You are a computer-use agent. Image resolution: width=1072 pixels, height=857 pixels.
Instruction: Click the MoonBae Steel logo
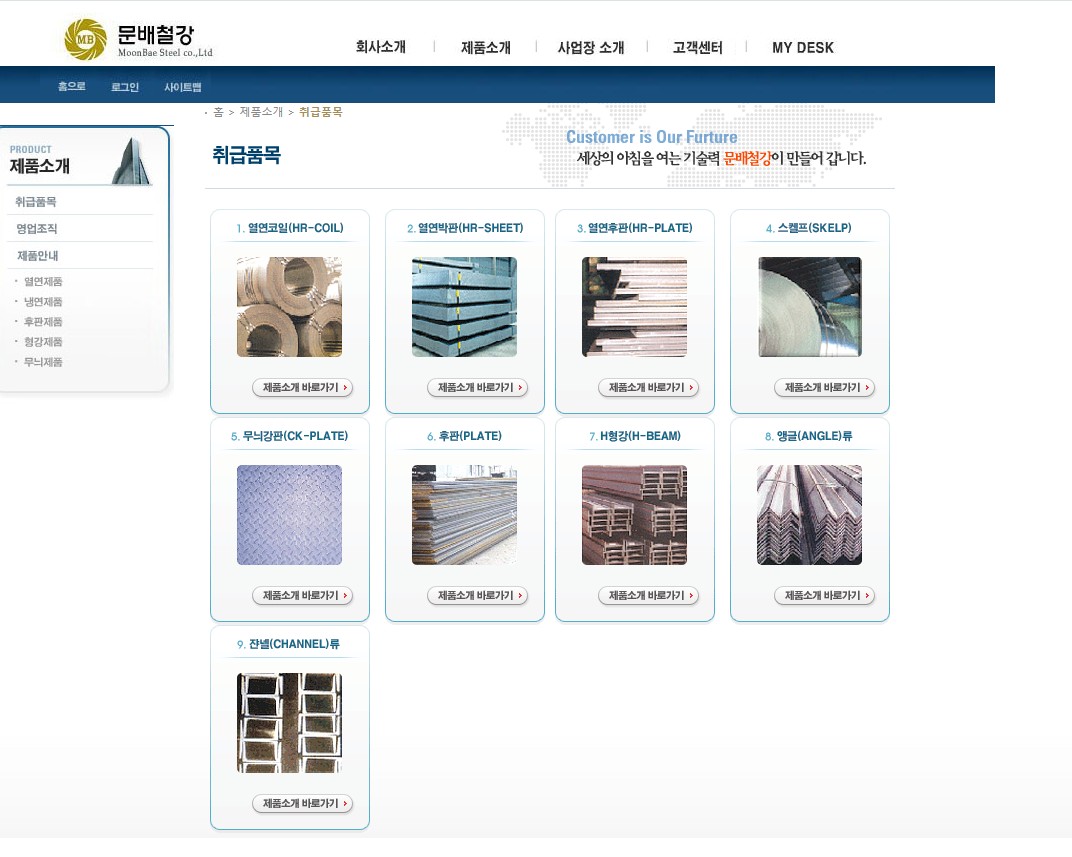pos(138,40)
